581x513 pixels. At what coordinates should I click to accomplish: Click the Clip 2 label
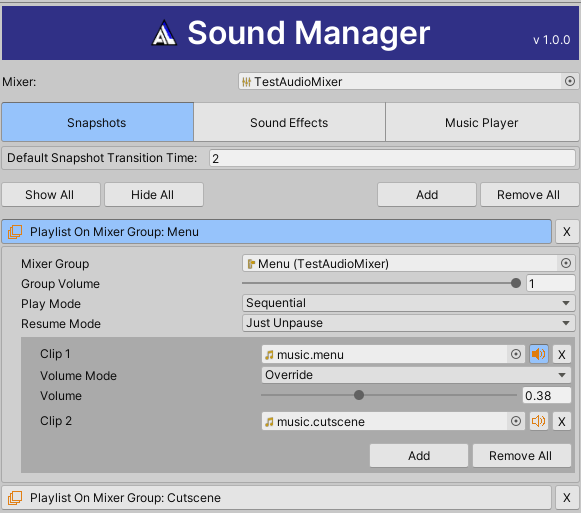56,421
